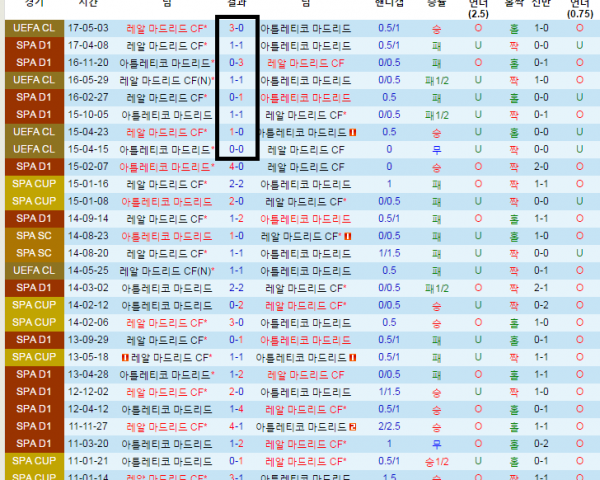Click odd/even value 홀 in the 16-02-27 row
The width and height of the screenshot is (600, 480).
pyautogui.click(x=514, y=98)
